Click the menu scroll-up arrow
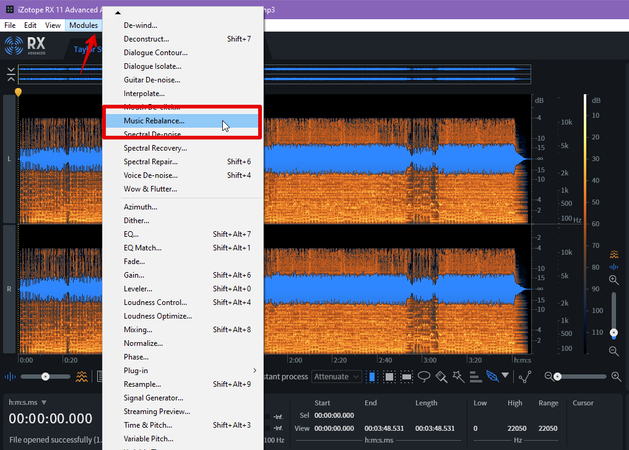The image size is (629, 450). click(118, 13)
